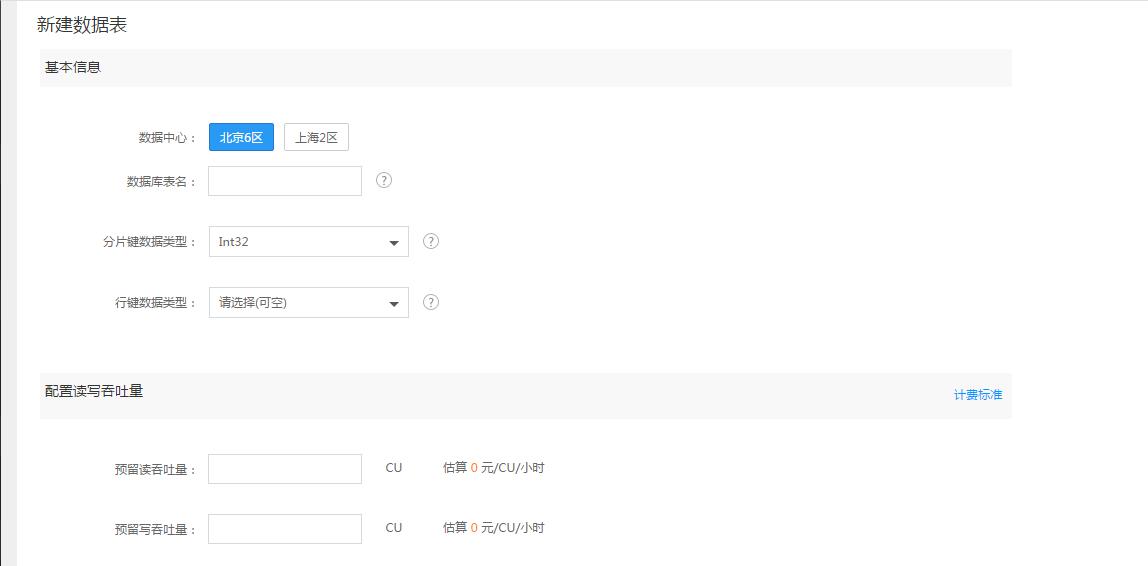Click the write throughput 估算 price text
Viewport: 1148px width, 566px height.
click(x=493, y=527)
